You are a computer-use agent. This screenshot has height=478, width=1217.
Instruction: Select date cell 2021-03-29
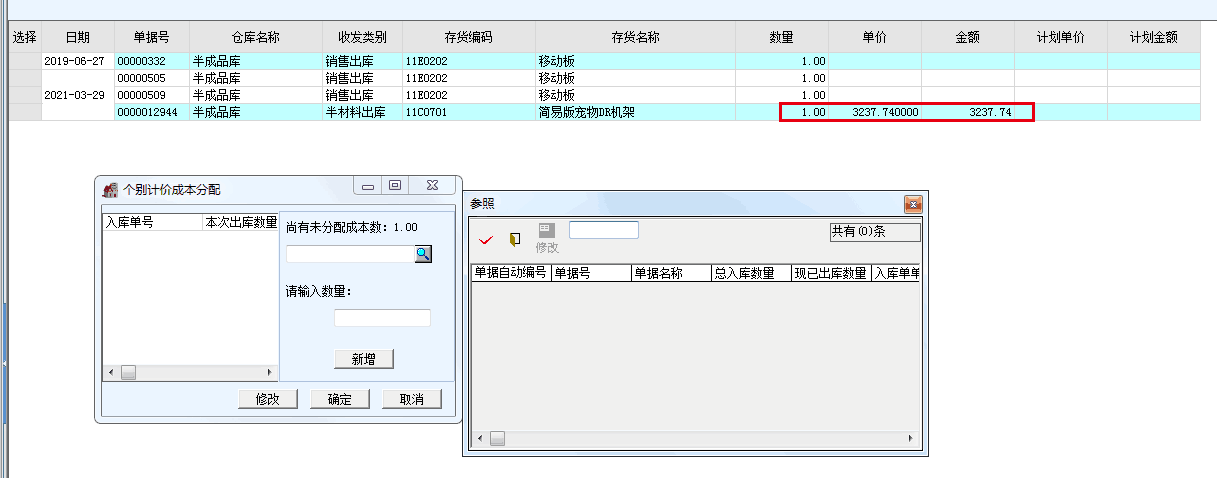(x=78, y=95)
